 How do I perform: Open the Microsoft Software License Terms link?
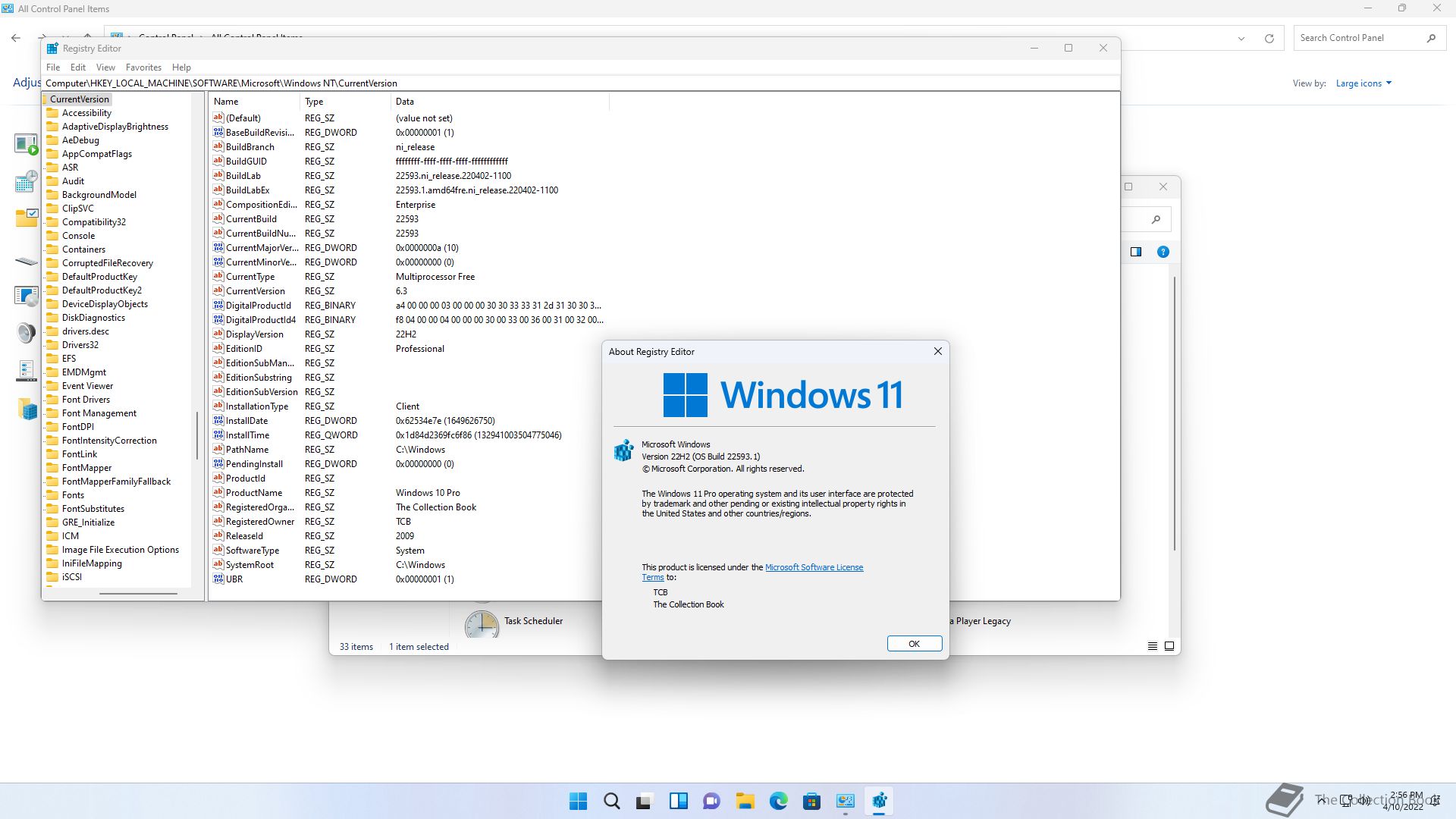[x=814, y=567]
